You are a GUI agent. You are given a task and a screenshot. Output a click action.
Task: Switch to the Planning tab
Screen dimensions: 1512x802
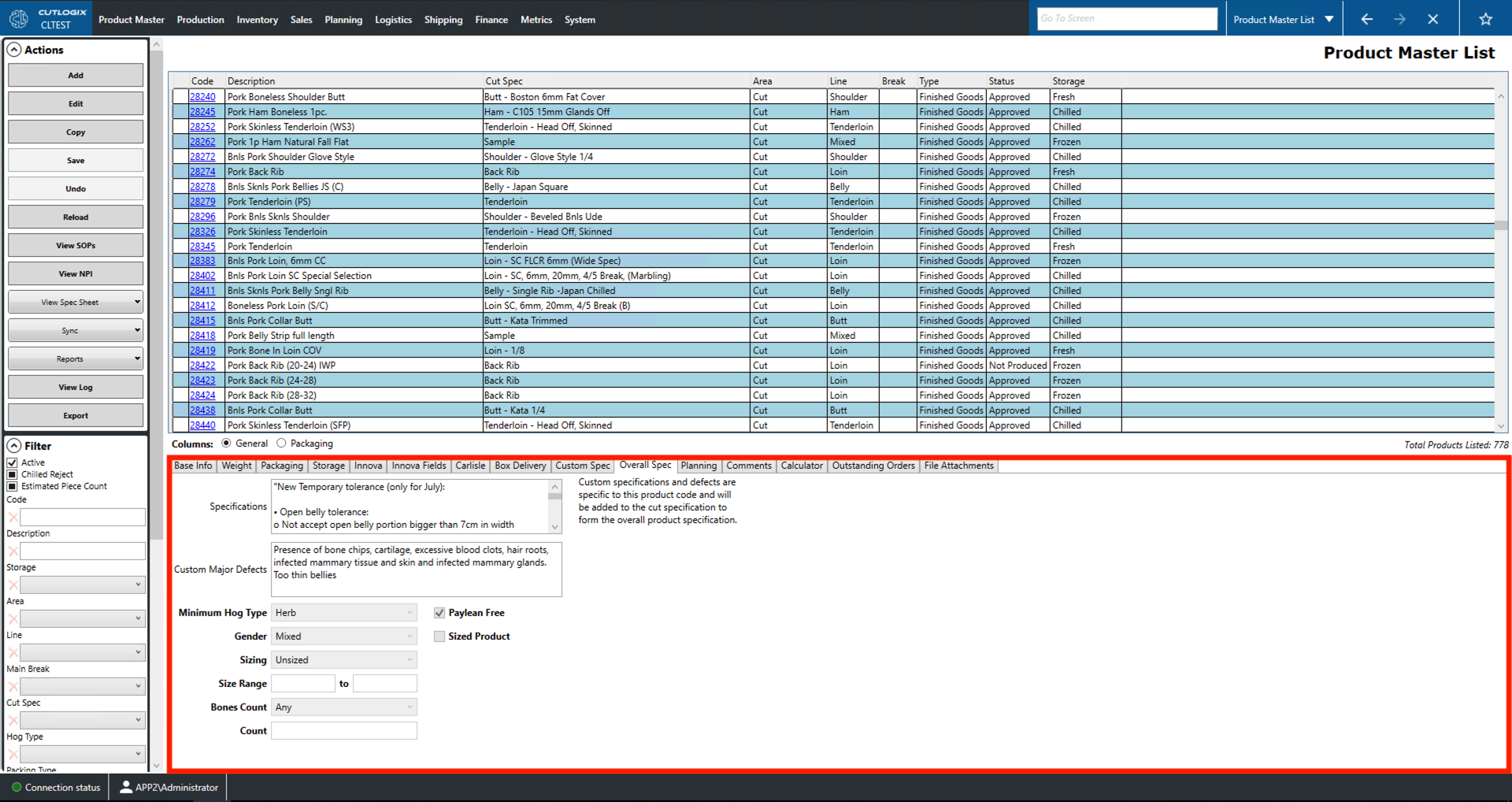[x=699, y=466]
